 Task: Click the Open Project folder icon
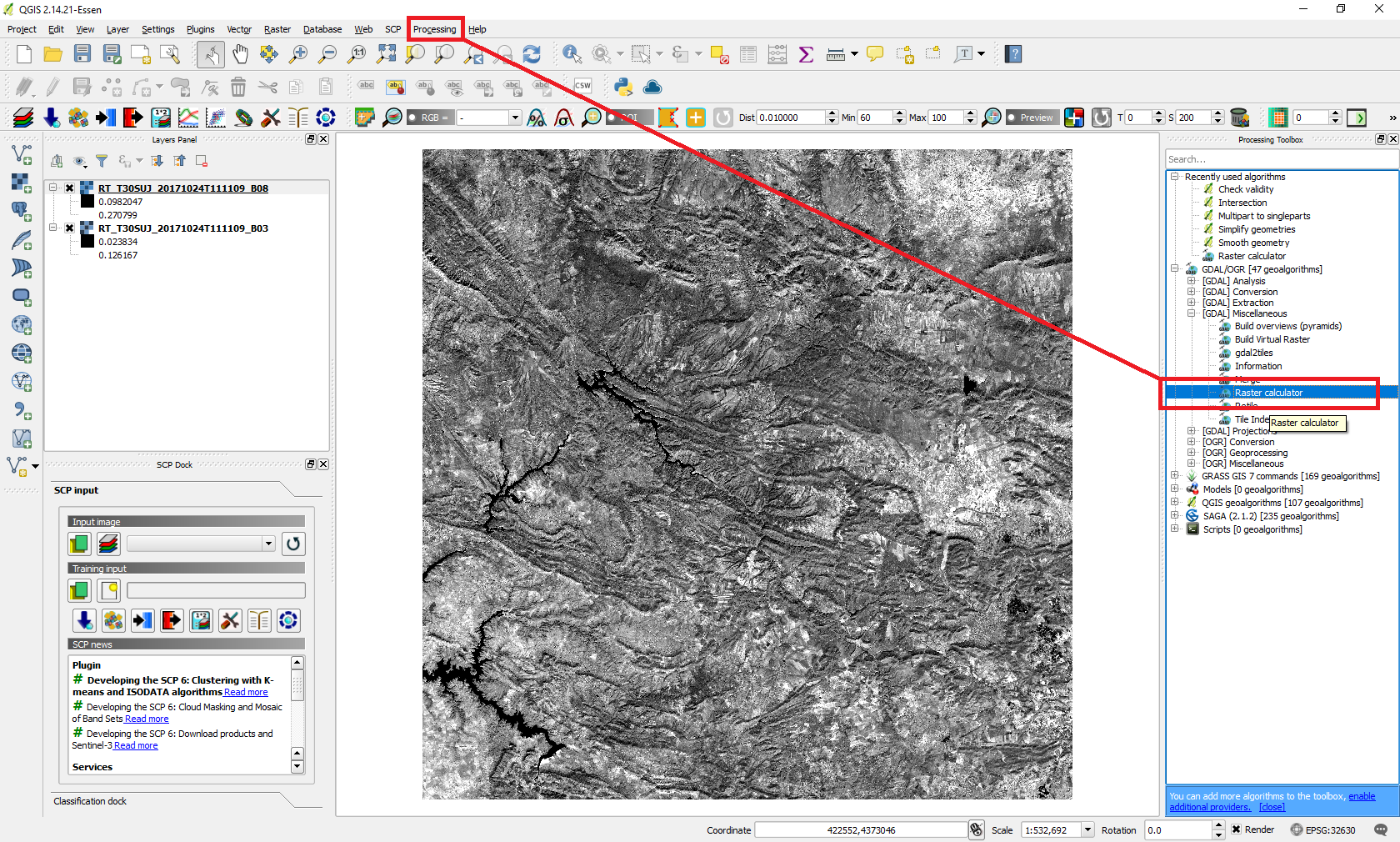point(52,54)
